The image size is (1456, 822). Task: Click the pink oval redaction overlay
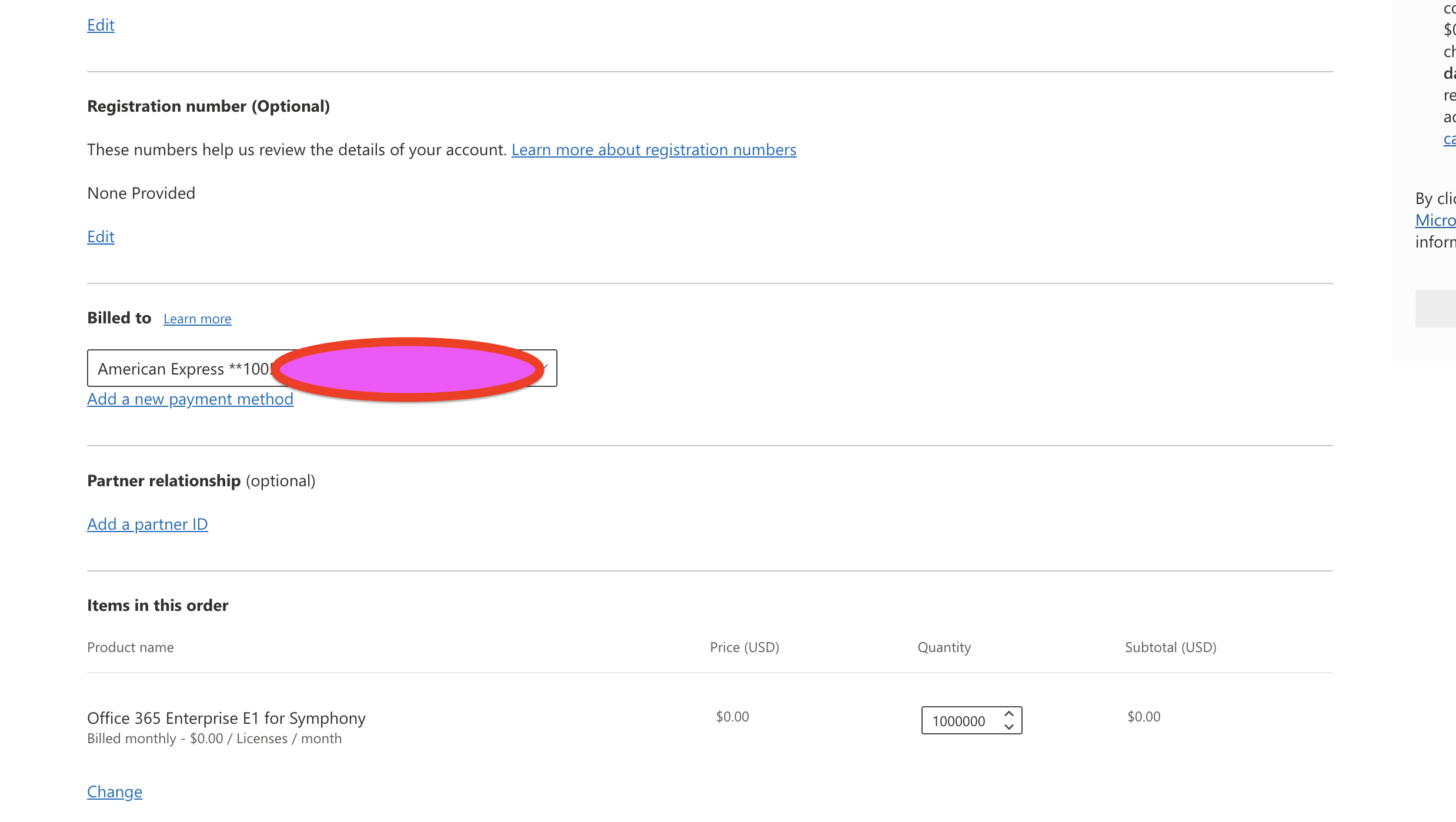pyautogui.click(x=408, y=369)
